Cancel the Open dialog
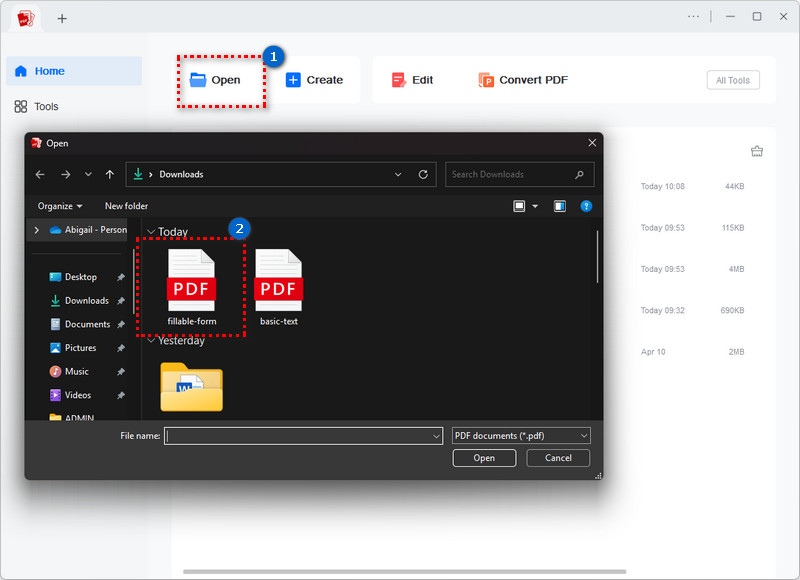 [558, 458]
